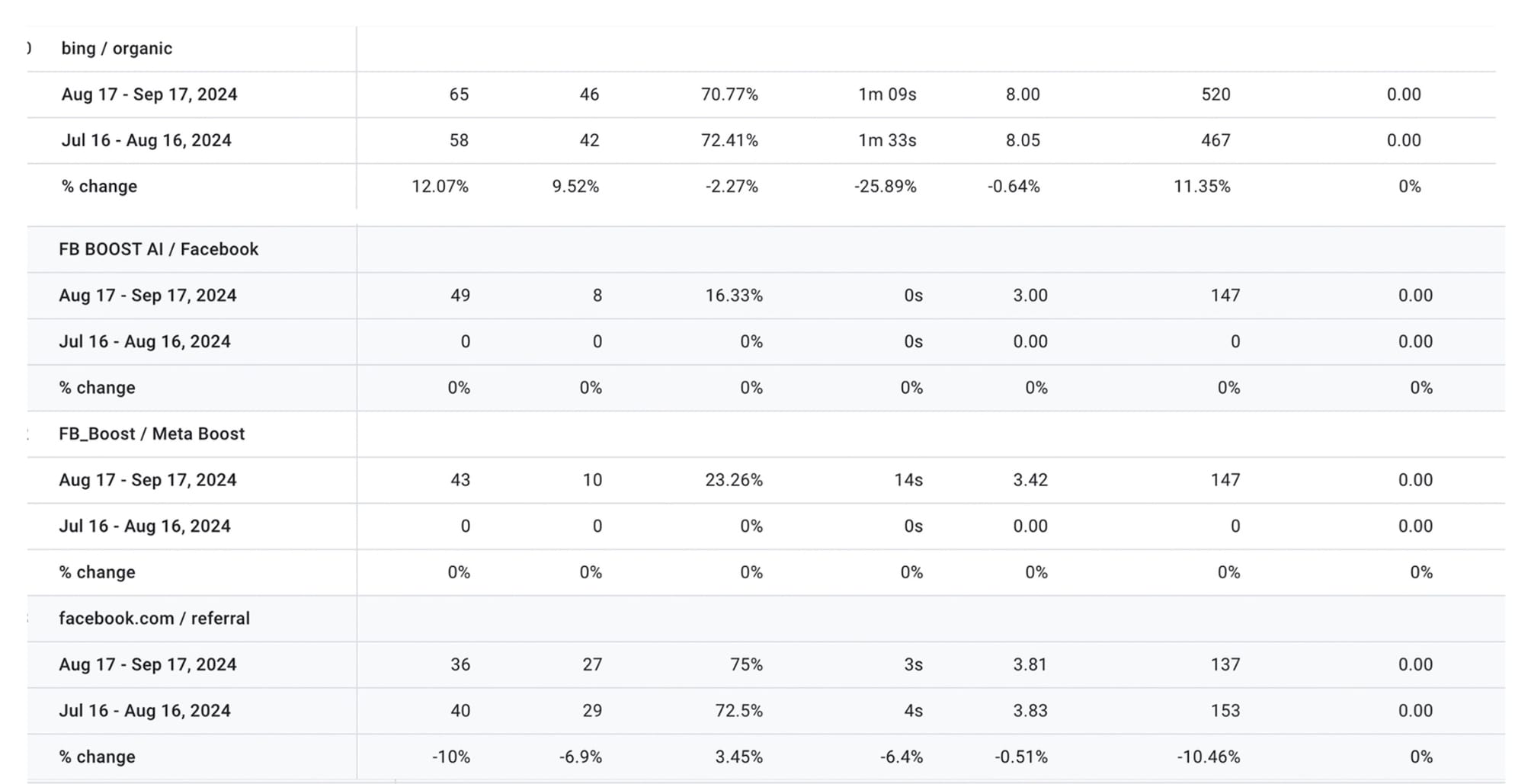Open the FB_Boost / Meta Boost source row

[152, 434]
